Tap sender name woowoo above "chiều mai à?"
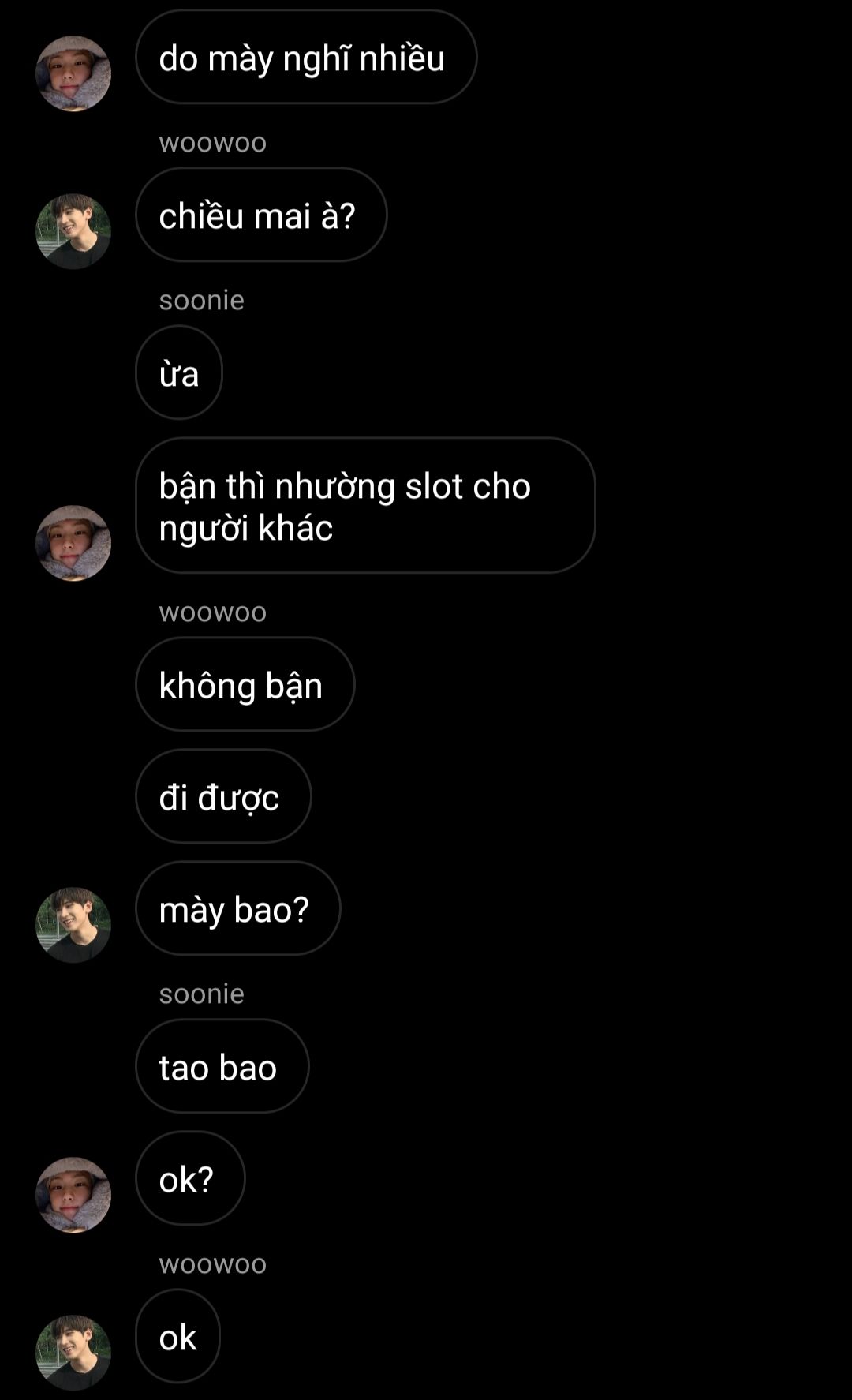 pyautogui.click(x=213, y=143)
